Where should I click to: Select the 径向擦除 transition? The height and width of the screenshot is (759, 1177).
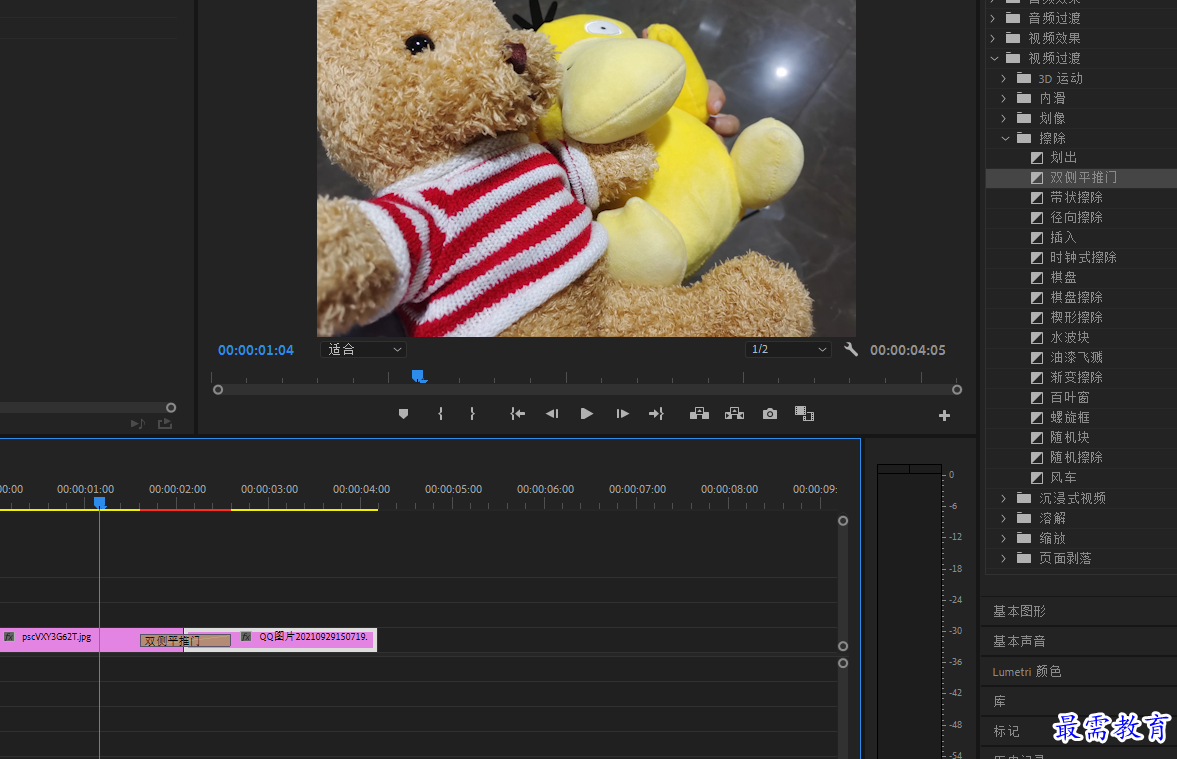[1076, 218]
